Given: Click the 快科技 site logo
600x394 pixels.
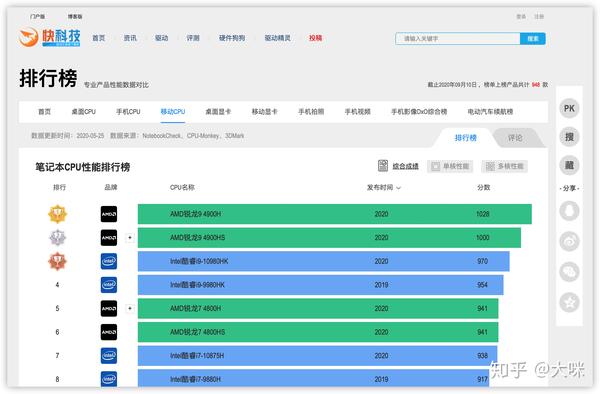Looking at the screenshot, I should point(50,37).
